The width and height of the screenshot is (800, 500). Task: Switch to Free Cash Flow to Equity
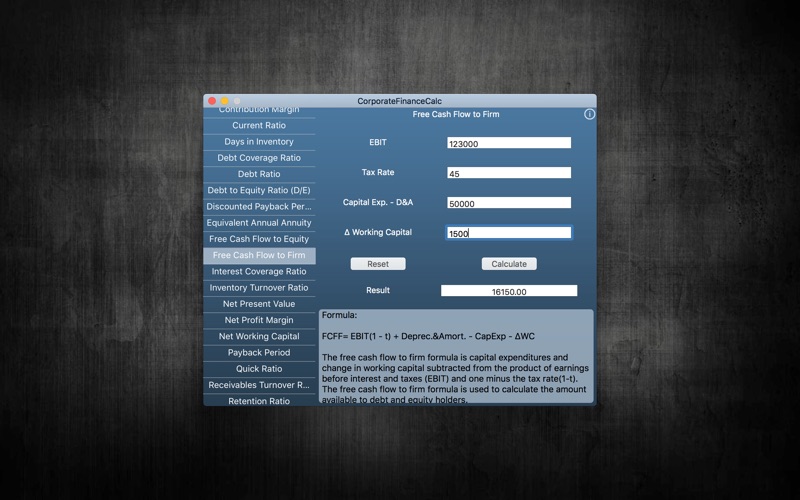[x=259, y=239]
